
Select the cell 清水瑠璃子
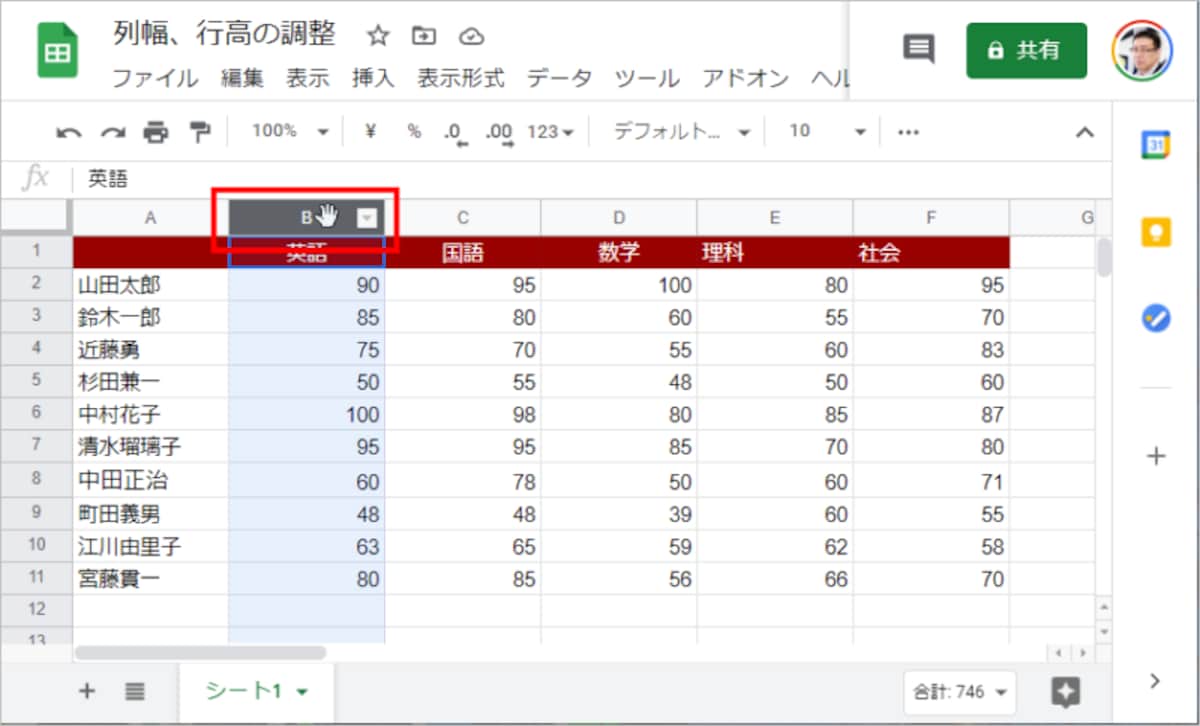pos(150,447)
